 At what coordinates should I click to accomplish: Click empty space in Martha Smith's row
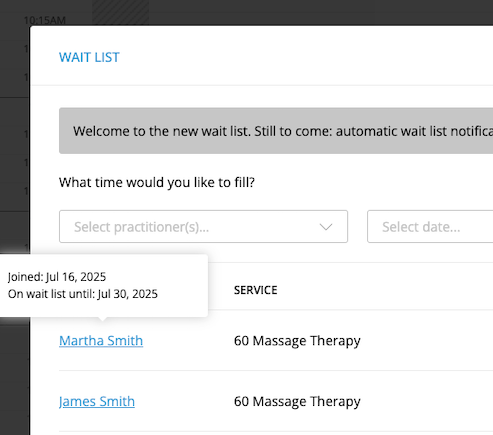coord(427,340)
